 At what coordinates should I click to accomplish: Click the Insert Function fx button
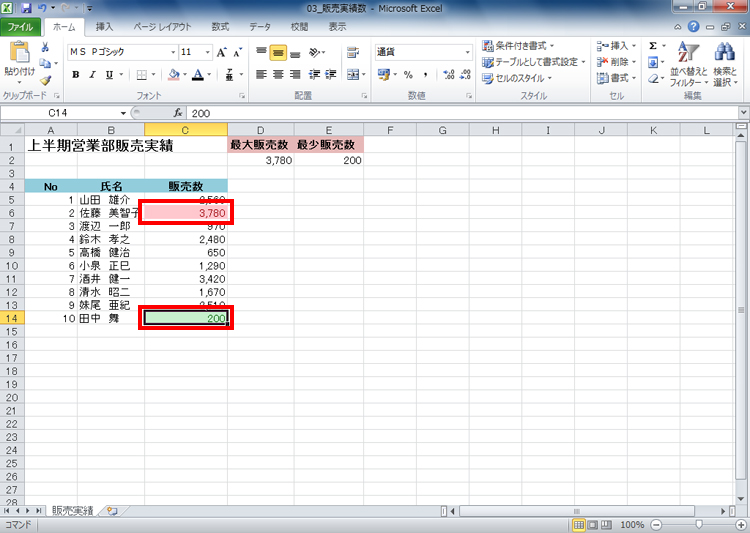(x=178, y=113)
